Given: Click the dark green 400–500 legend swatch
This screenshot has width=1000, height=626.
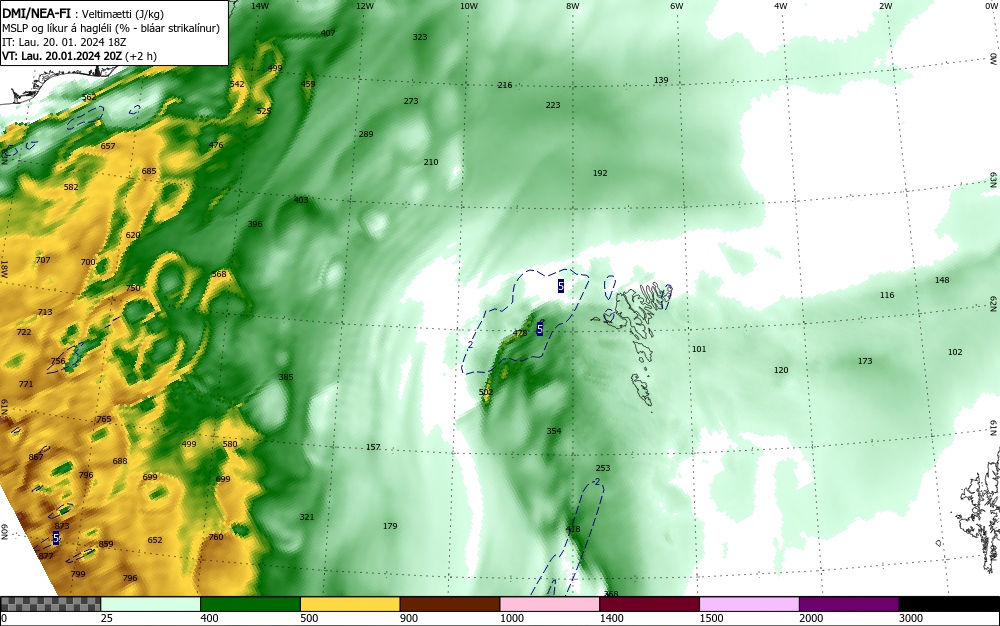Looking at the screenshot, I should pyautogui.click(x=250, y=604).
